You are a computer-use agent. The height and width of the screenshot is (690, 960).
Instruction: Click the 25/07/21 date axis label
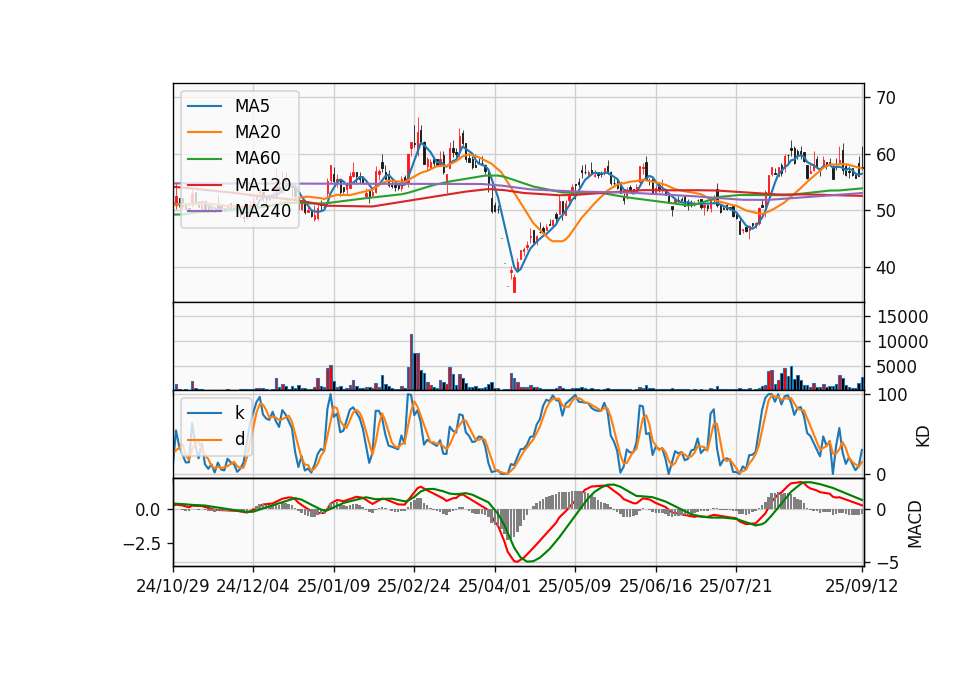click(x=736, y=586)
